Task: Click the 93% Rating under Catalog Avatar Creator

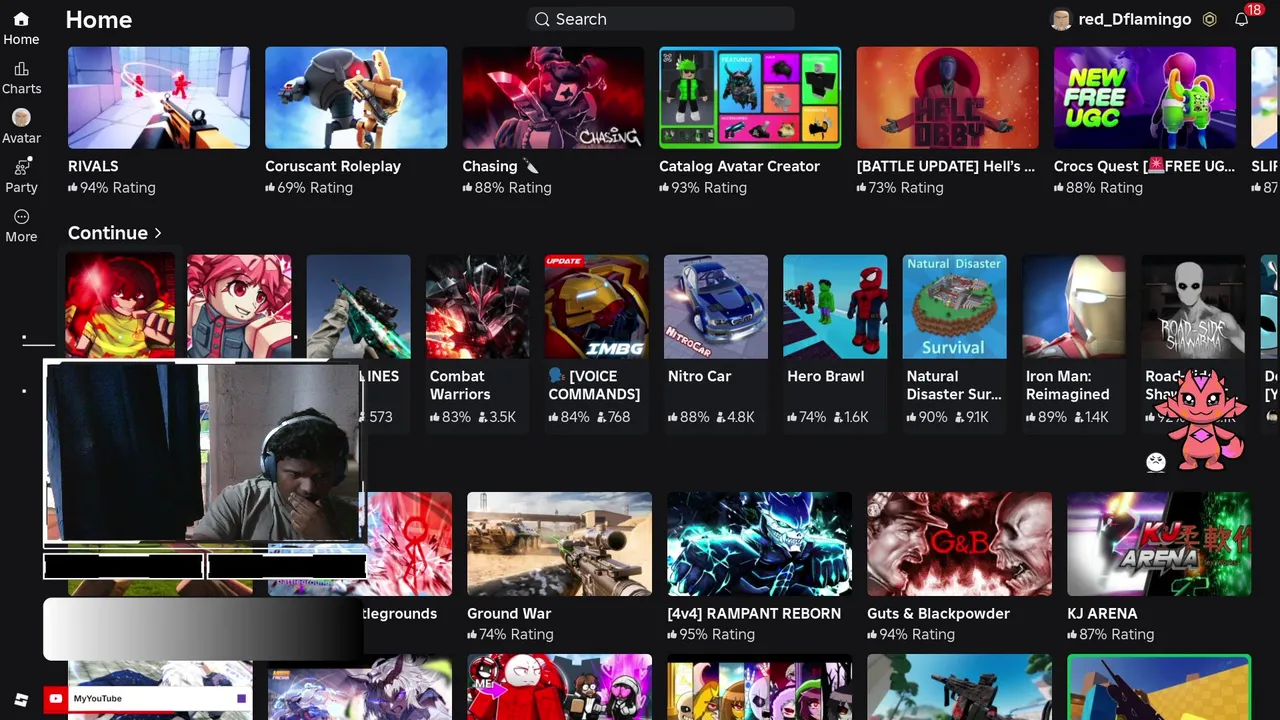Action: click(x=703, y=187)
